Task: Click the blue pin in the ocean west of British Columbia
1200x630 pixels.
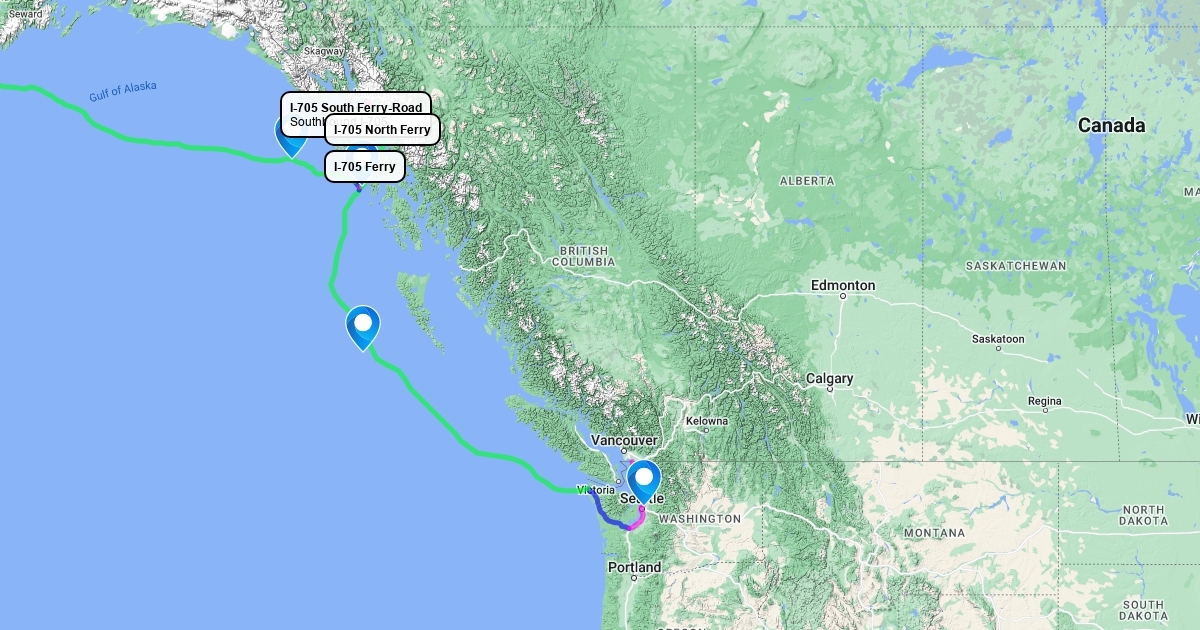Action: coord(363,326)
